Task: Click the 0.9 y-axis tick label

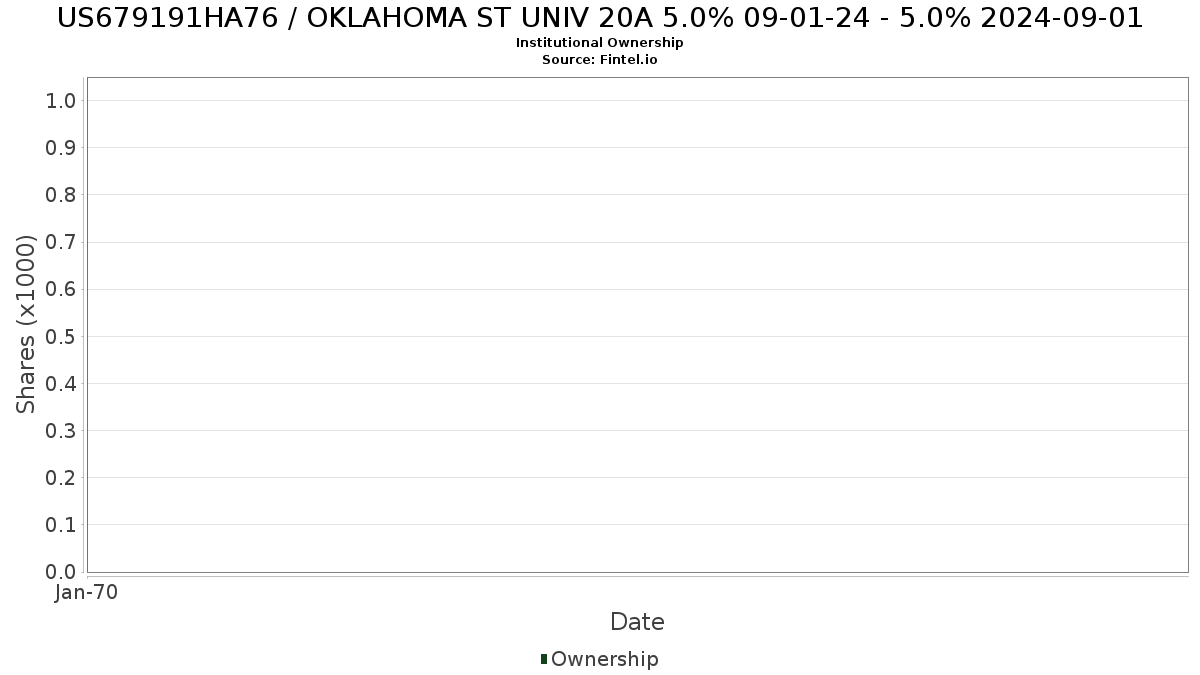Action: [61, 147]
